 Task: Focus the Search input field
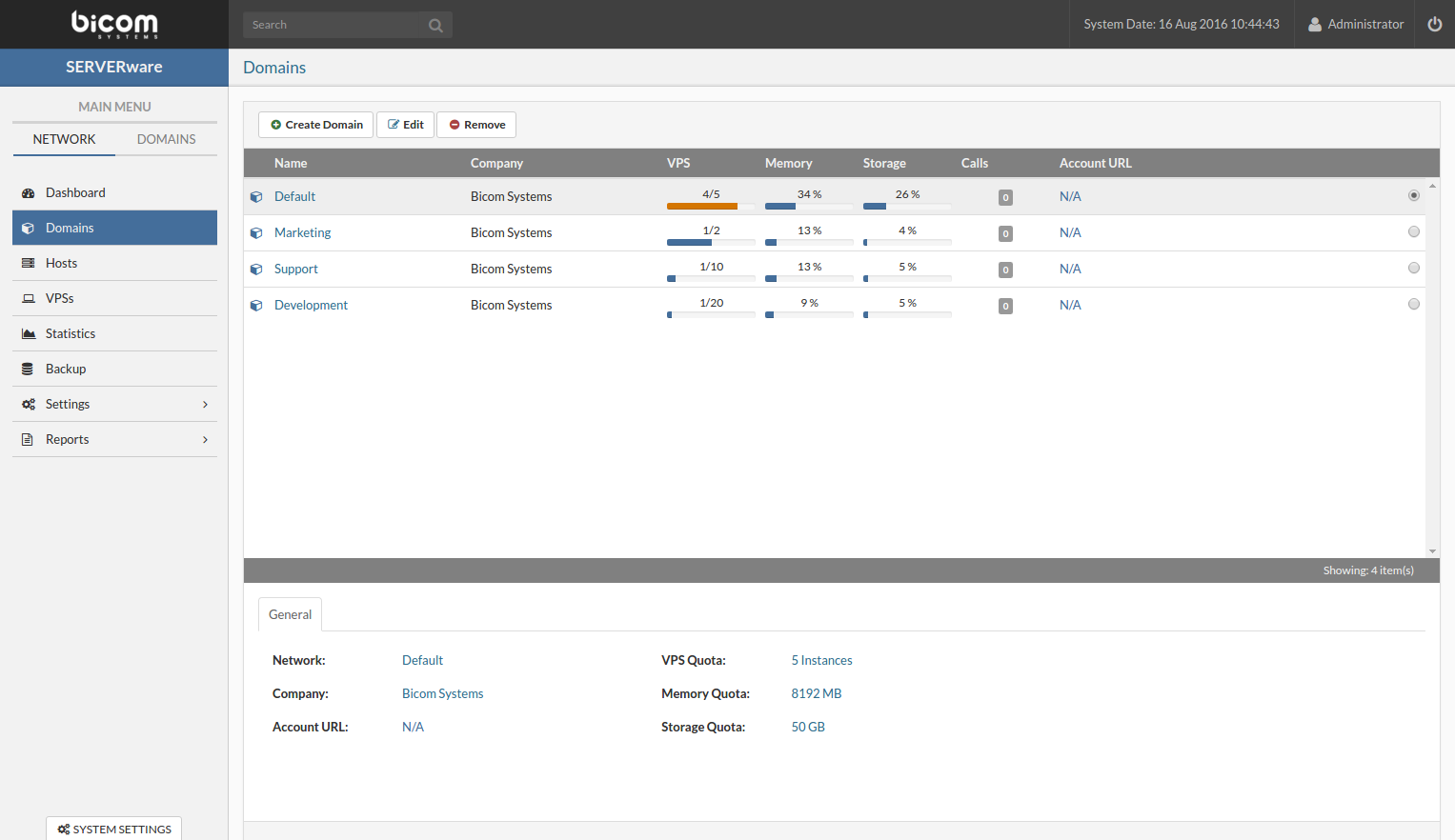(333, 25)
